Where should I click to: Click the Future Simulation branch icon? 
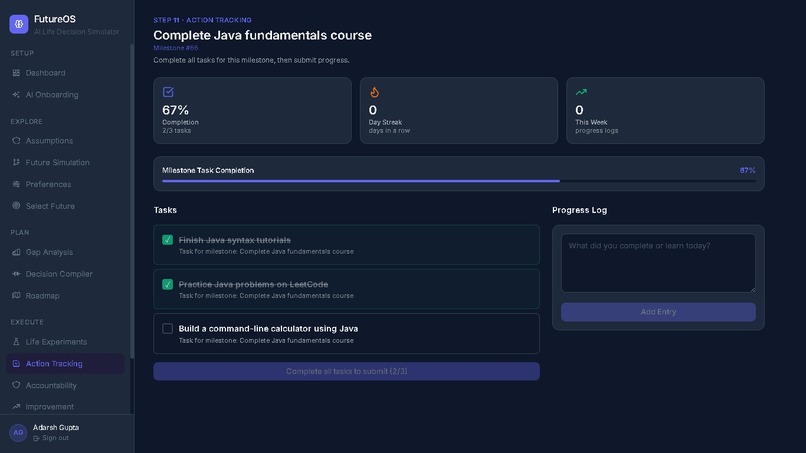[x=16, y=162]
